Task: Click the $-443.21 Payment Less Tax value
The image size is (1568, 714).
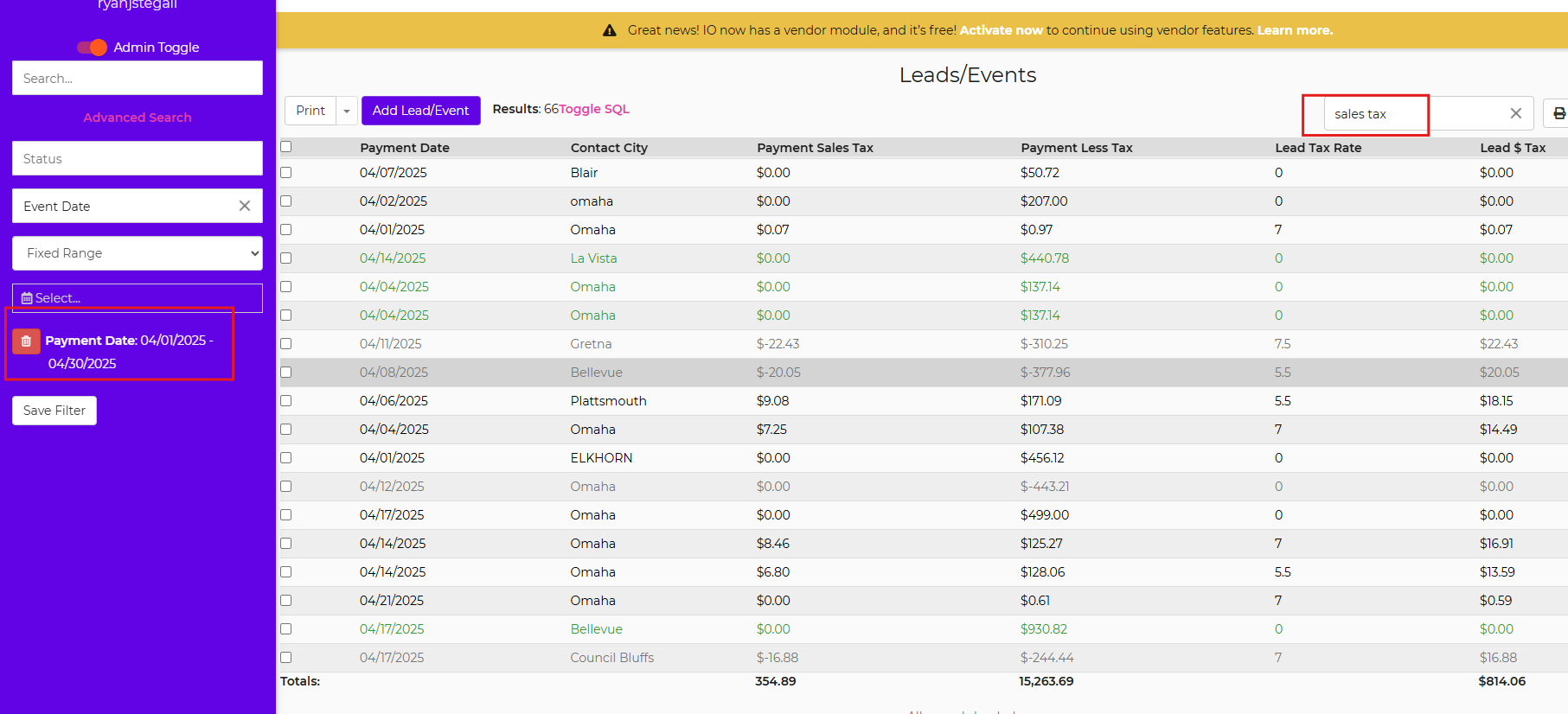Action: coord(1045,487)
